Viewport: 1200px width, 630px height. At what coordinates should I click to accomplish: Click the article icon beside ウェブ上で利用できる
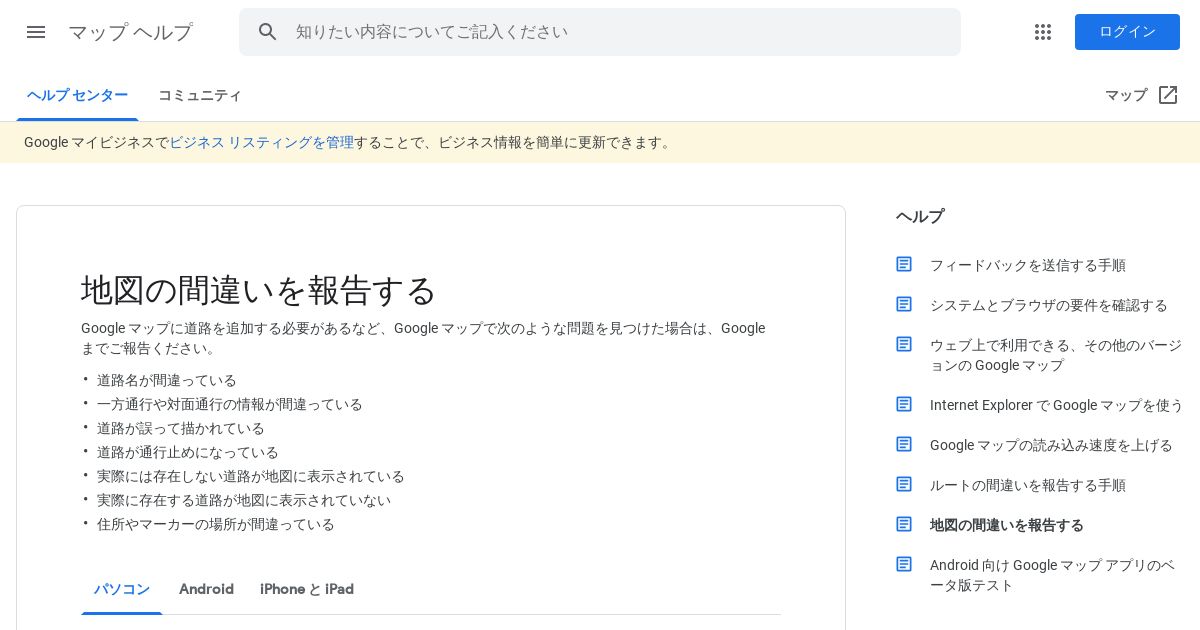904,344
